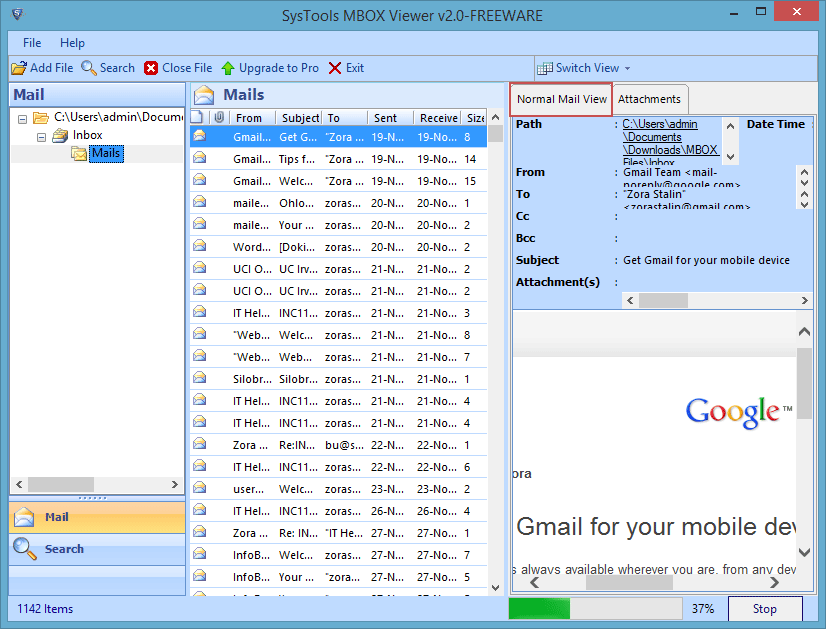
Task: Click the Switch View grid icon
Action: 545,68
